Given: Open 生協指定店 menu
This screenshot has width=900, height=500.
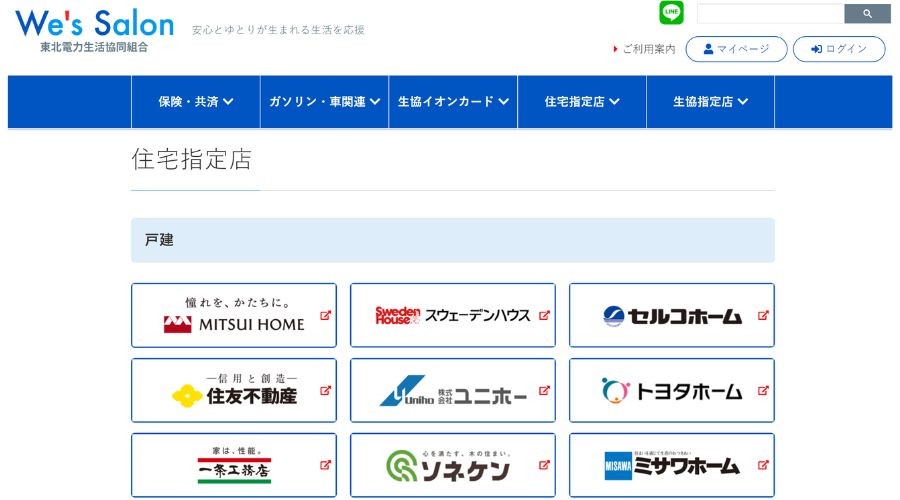Looking at the screenshot, I should click(711, 102).
